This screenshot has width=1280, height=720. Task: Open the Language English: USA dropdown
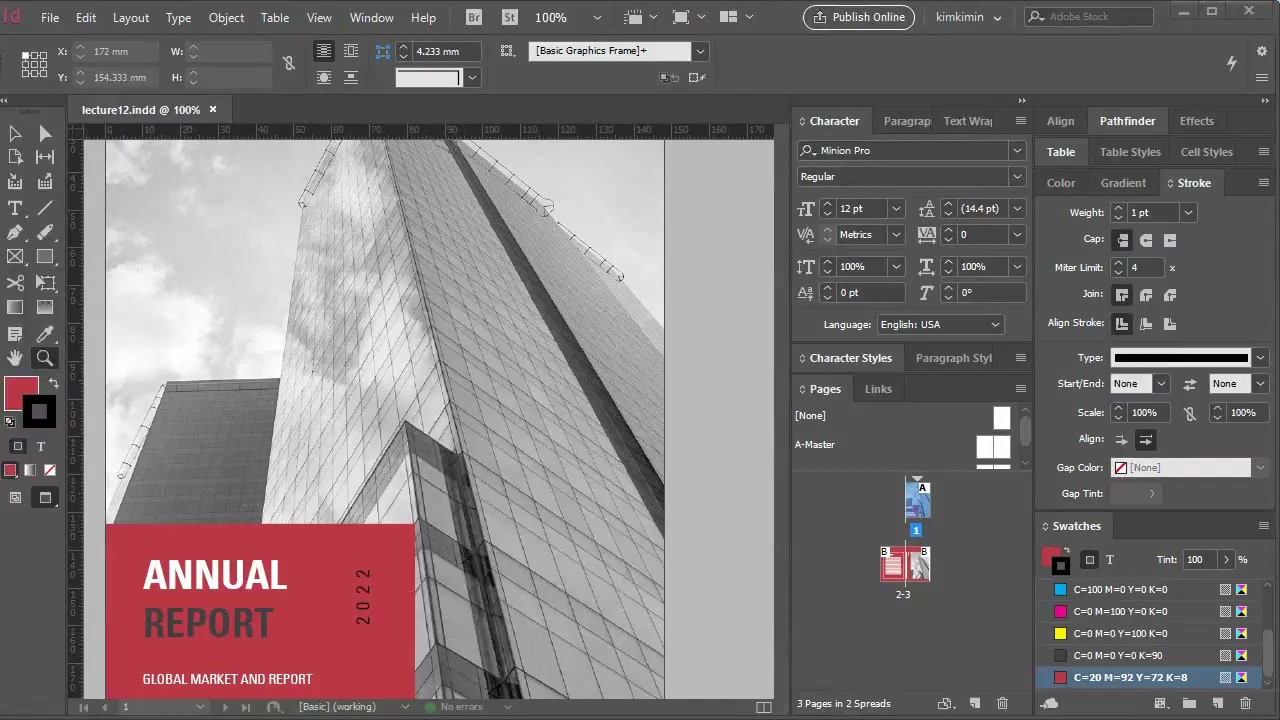point(995,325)
